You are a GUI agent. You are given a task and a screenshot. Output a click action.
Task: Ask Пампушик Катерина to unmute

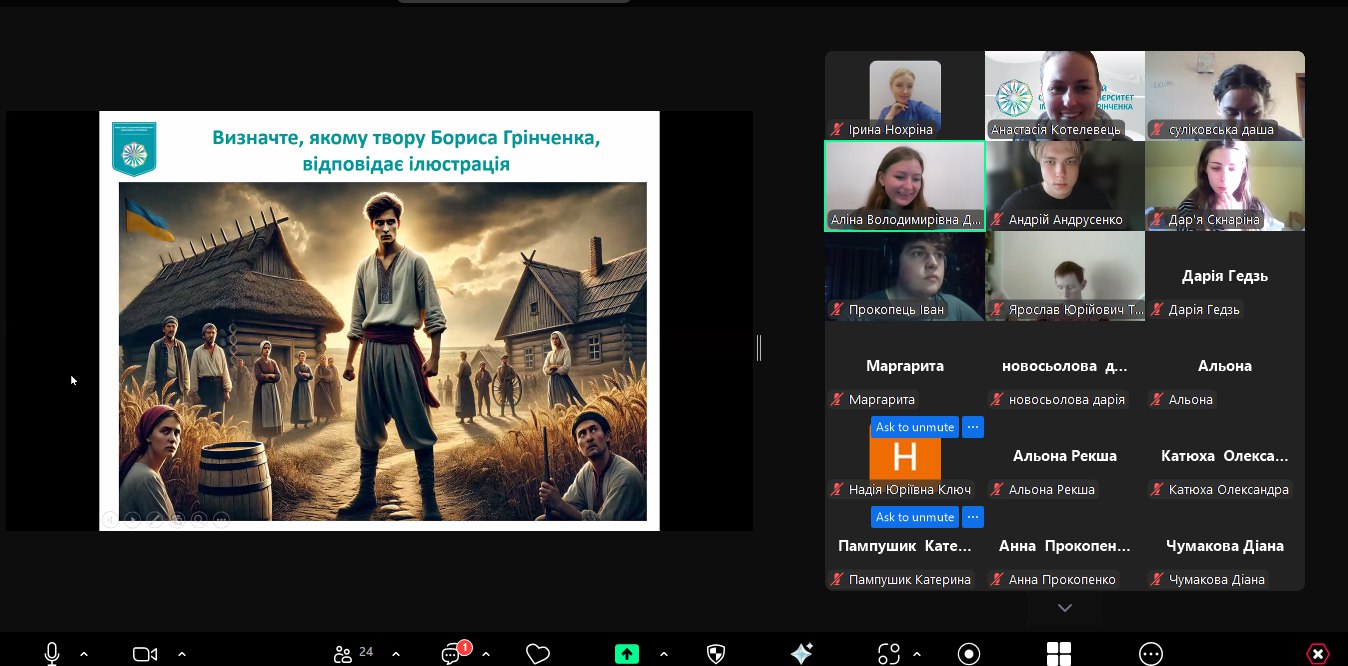click(x=914, y=517)
